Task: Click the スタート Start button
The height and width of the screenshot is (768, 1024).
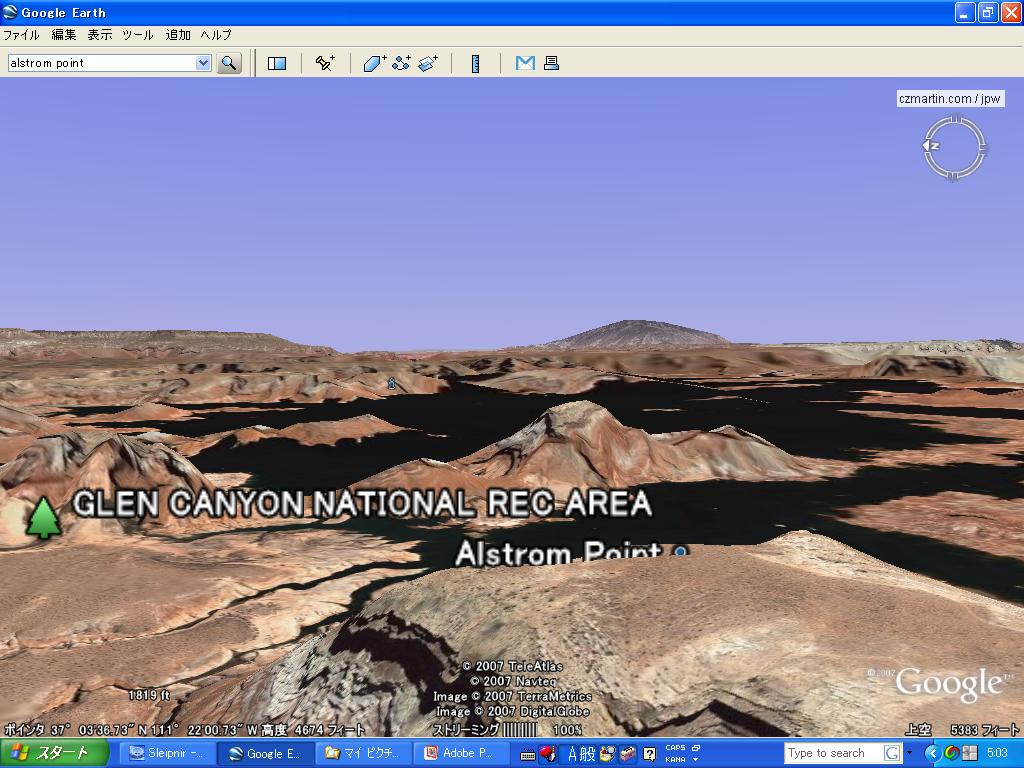Action: pyautogui.click(x=54, y=753)
